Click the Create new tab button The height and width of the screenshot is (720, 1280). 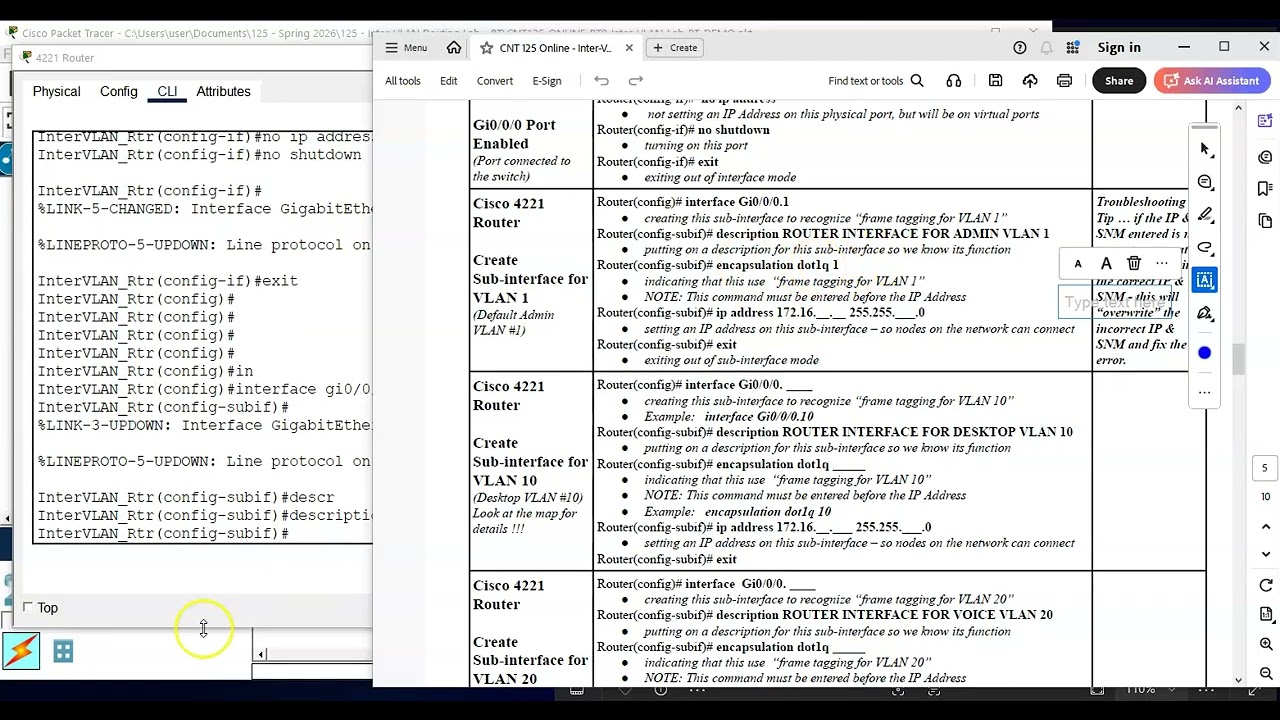(x=675, y=48)
